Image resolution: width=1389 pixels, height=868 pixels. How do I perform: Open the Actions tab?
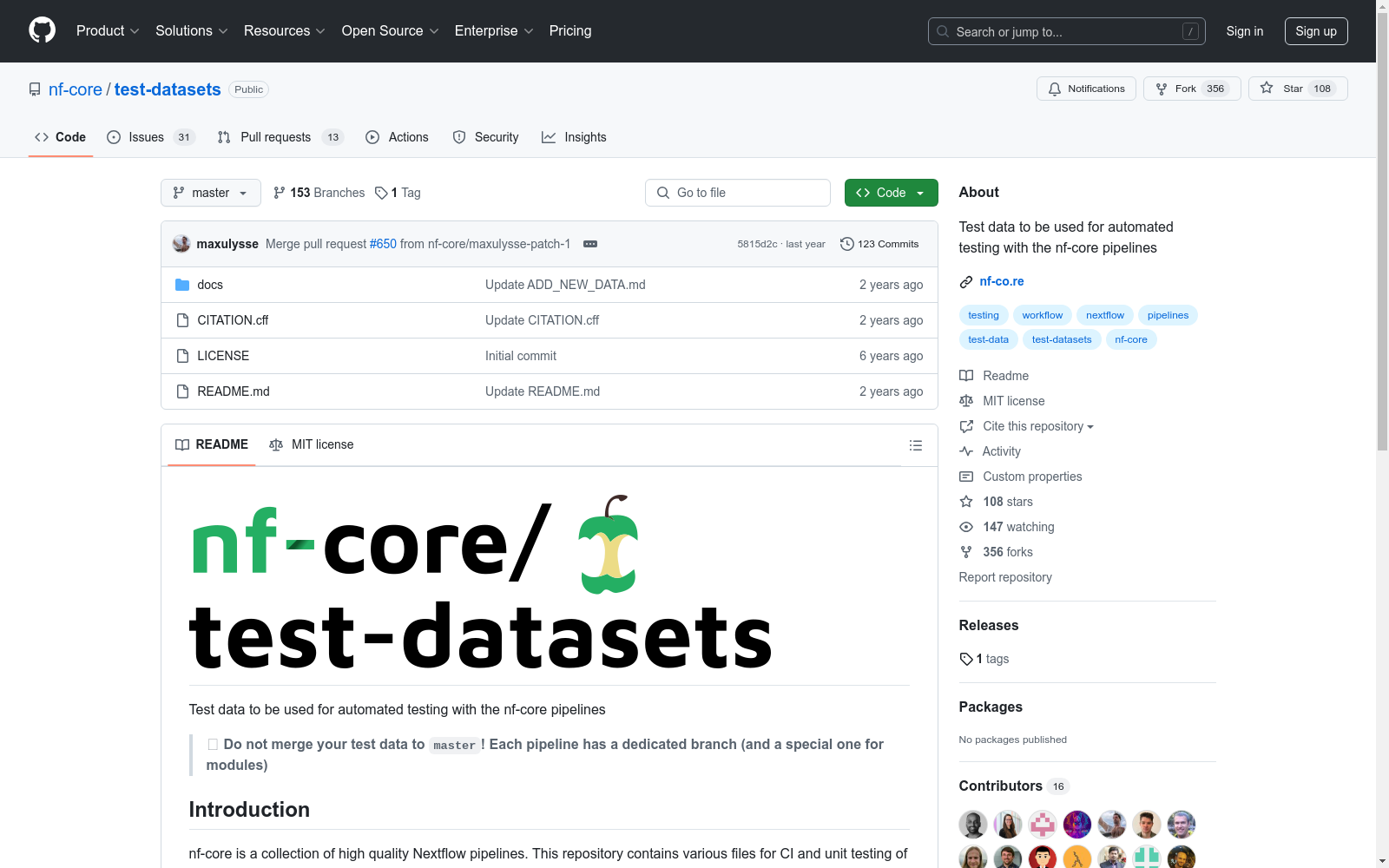coord(398,137)
